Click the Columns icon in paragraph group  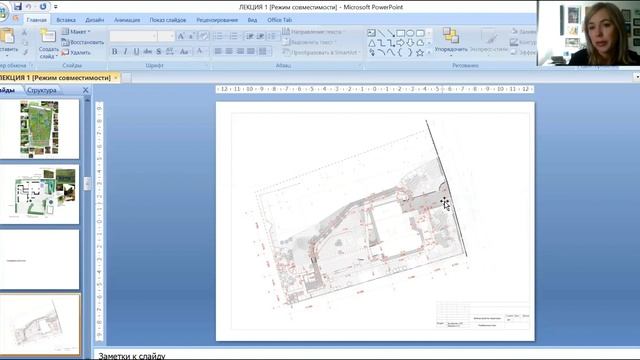tap(264, 51)
